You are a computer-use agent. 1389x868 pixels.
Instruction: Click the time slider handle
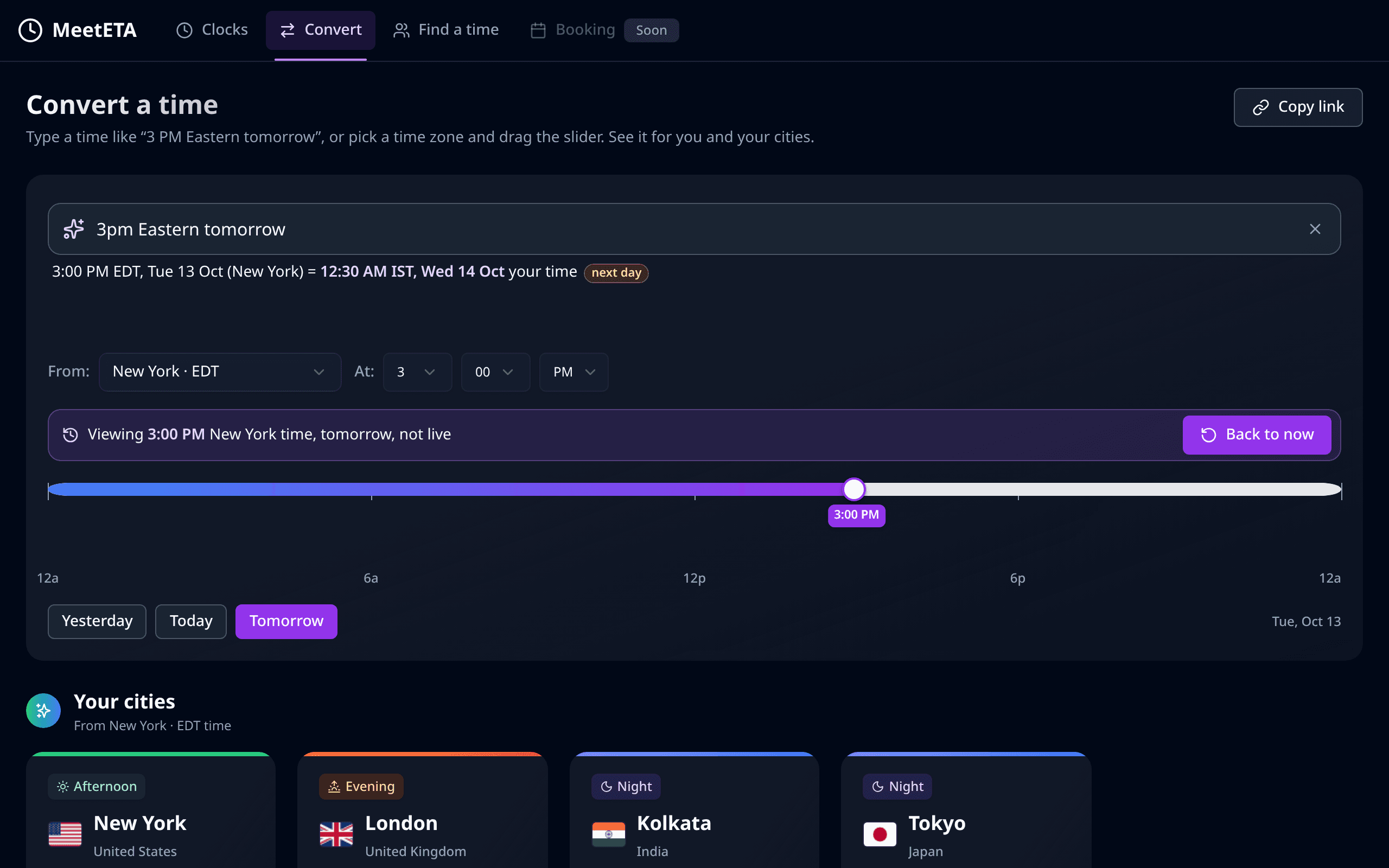click(x=853, y=489)
